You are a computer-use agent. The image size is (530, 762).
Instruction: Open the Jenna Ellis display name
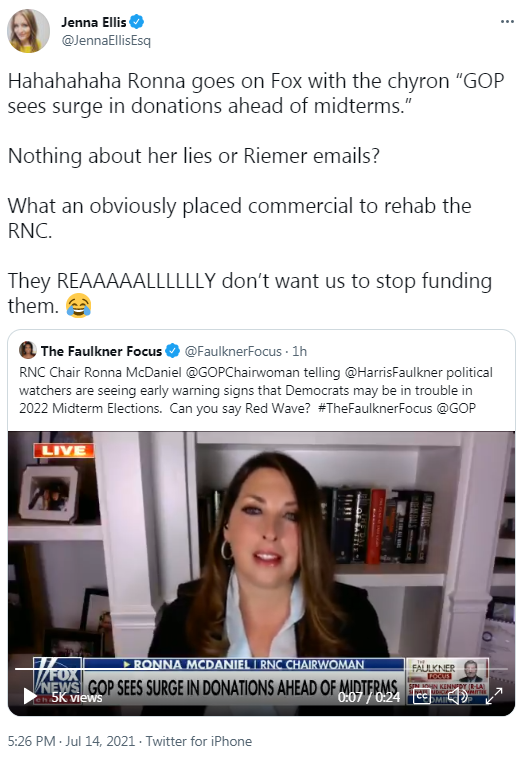coord(94,22)
